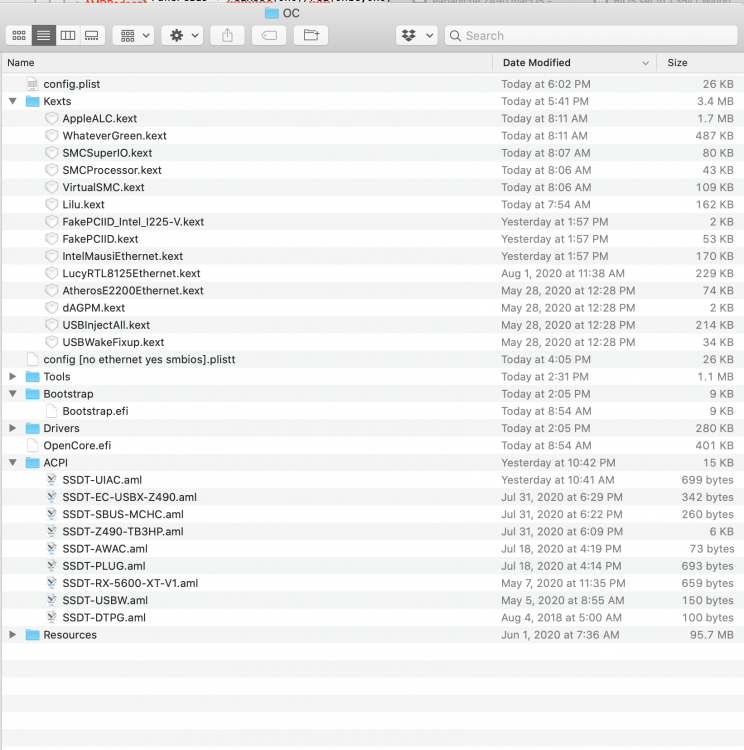Click the 1.7 MB size of AppleALC.kext
The image size is (744, 750).
point(715,118)
